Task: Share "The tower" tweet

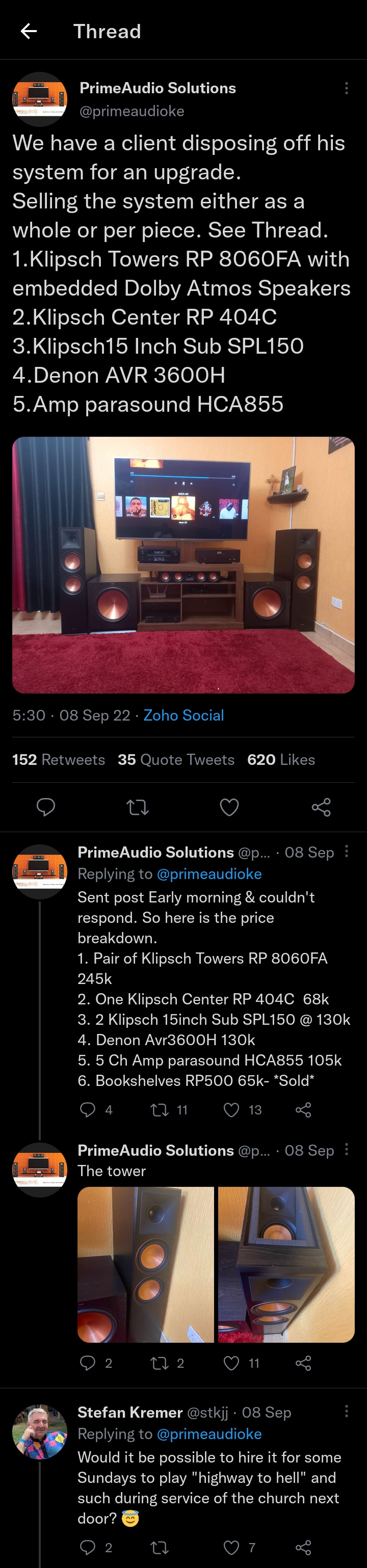Action: pyautogui.click(x=303, y=1363)
